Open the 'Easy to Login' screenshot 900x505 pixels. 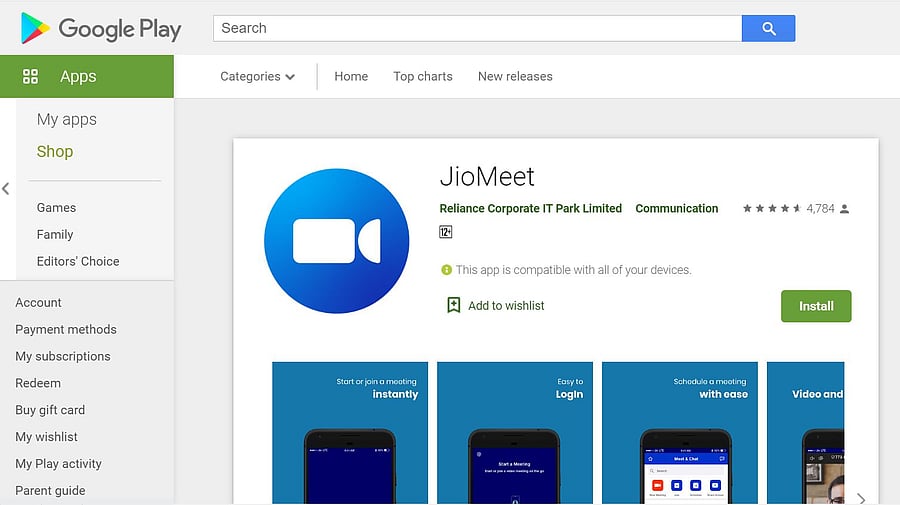(x=514, y=432)
